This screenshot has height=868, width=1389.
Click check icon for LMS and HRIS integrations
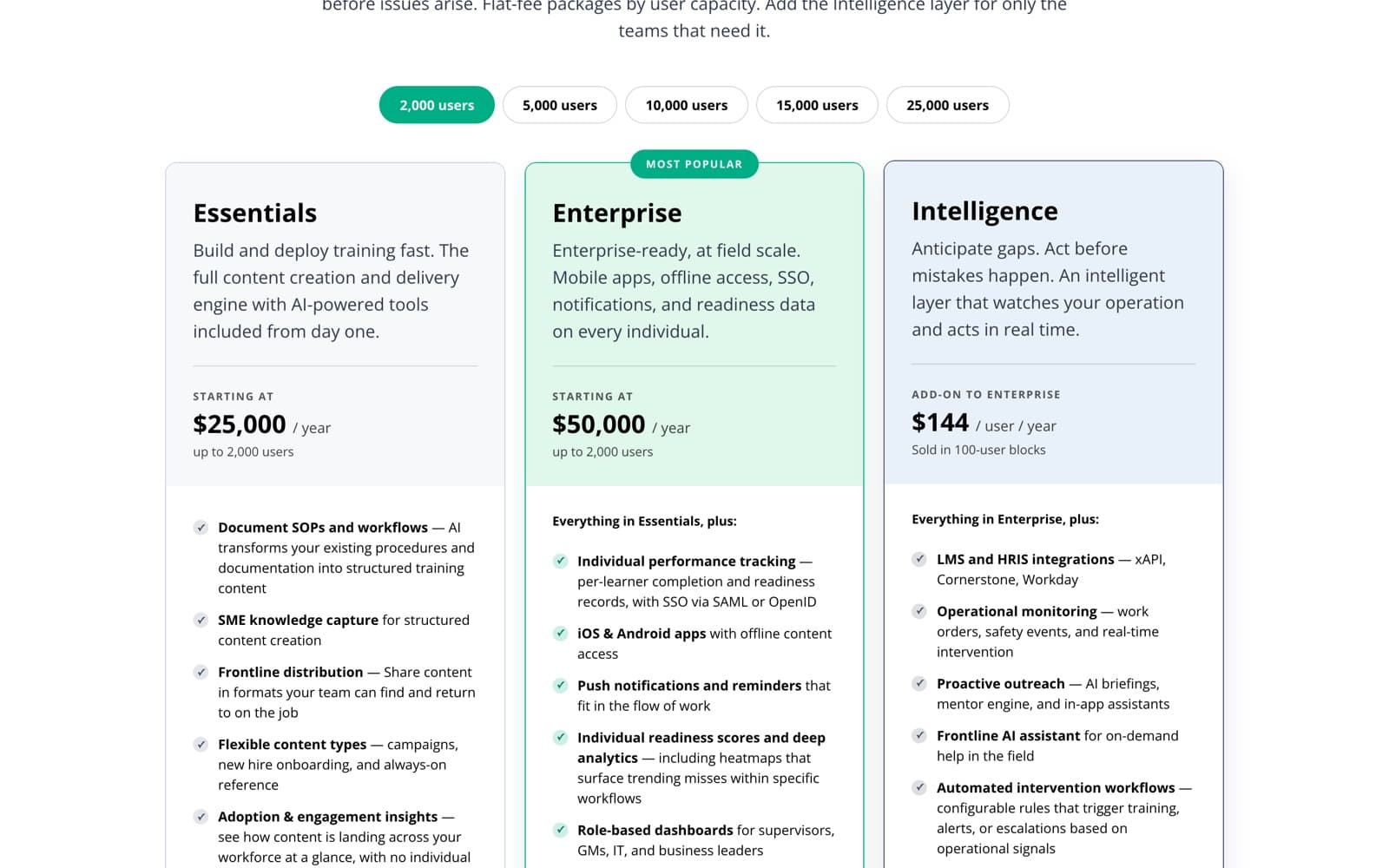(919, 560)
